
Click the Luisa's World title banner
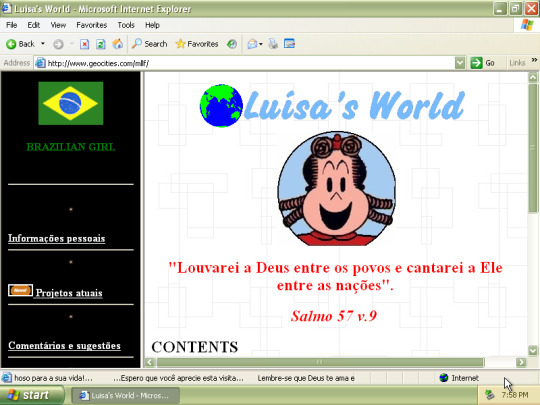click(354, 105)
